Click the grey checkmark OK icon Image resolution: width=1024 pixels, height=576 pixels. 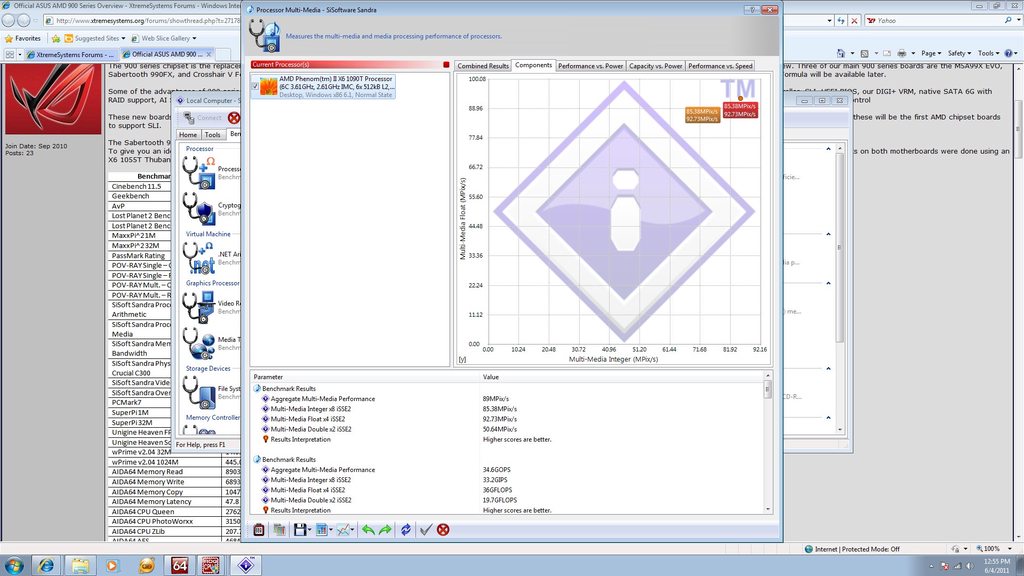tap(426, 530)
